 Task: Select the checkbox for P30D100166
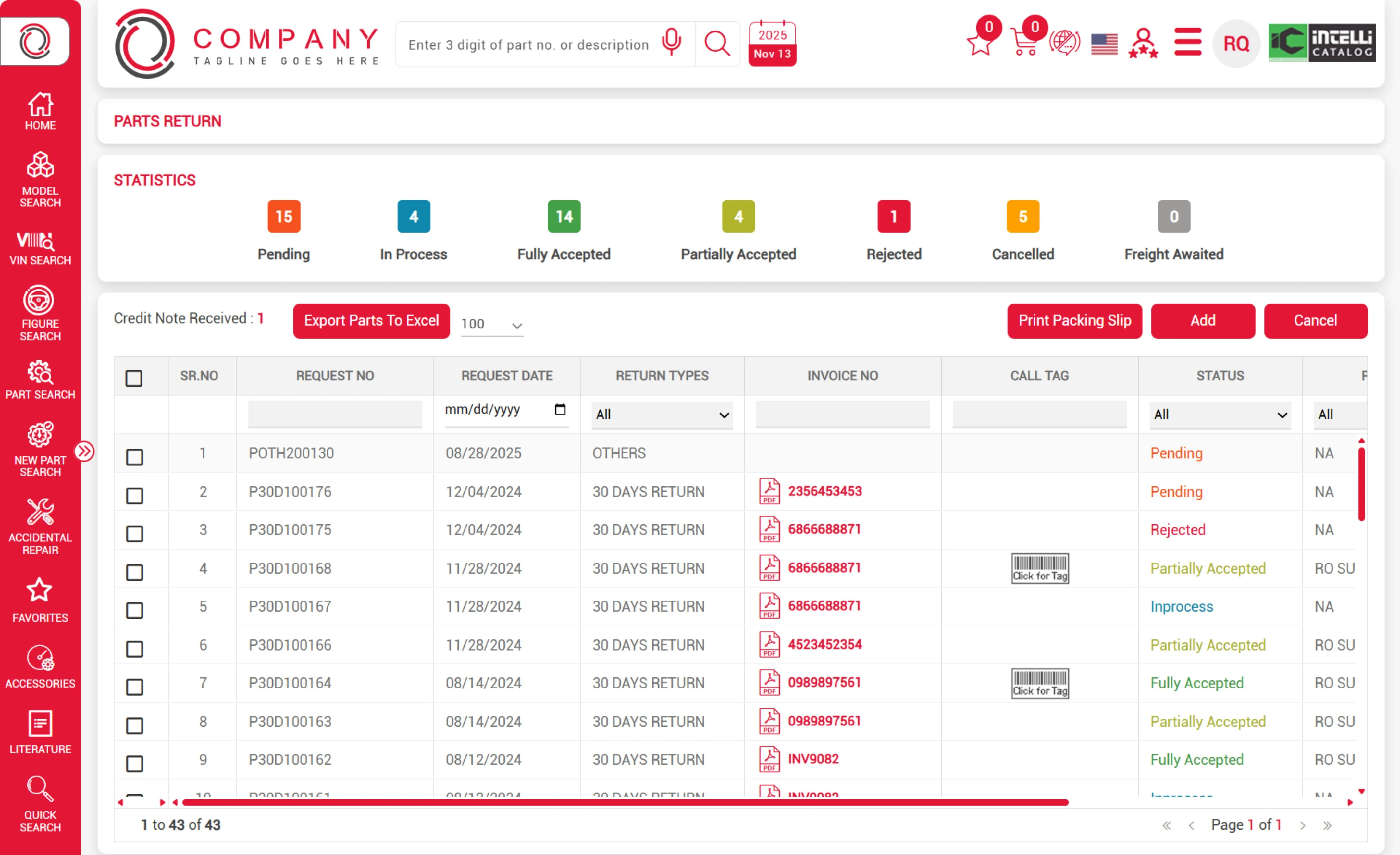click(x=134, y=649)
